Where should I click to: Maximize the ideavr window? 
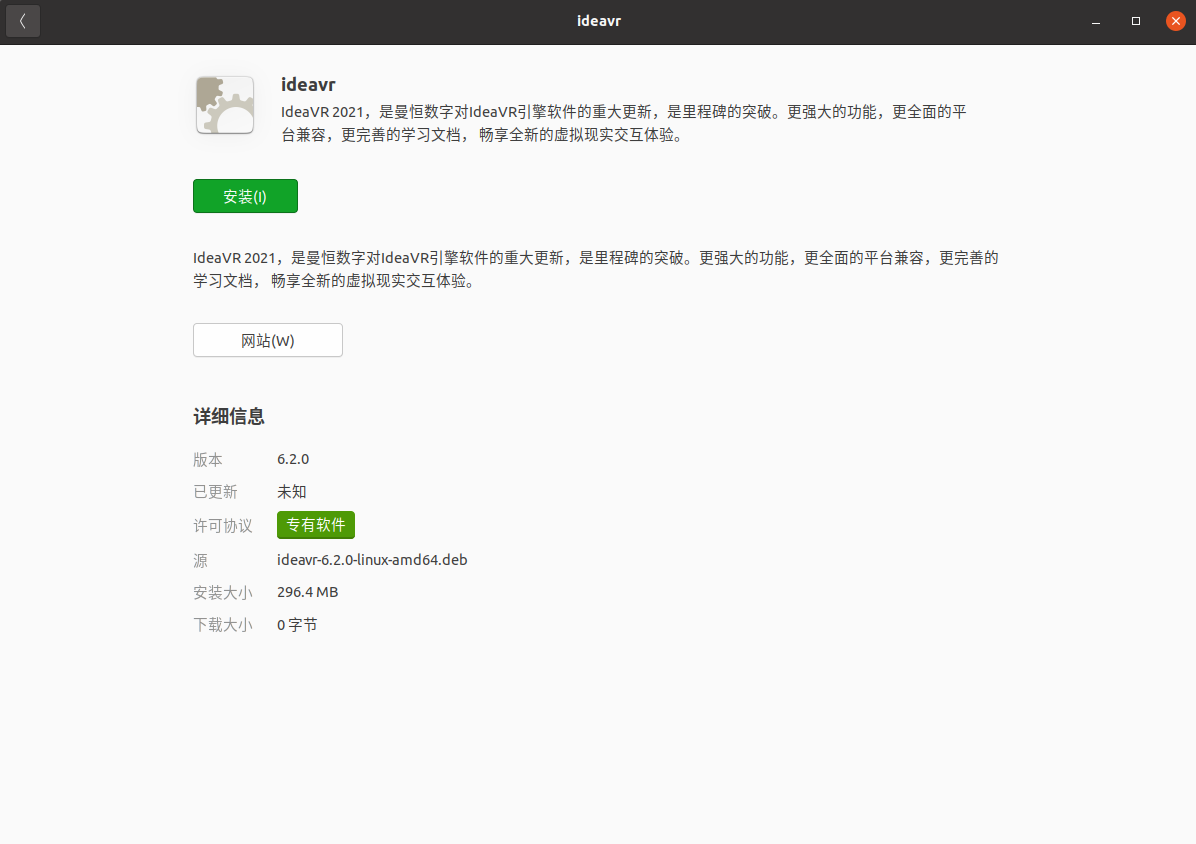click(1136, 21)
